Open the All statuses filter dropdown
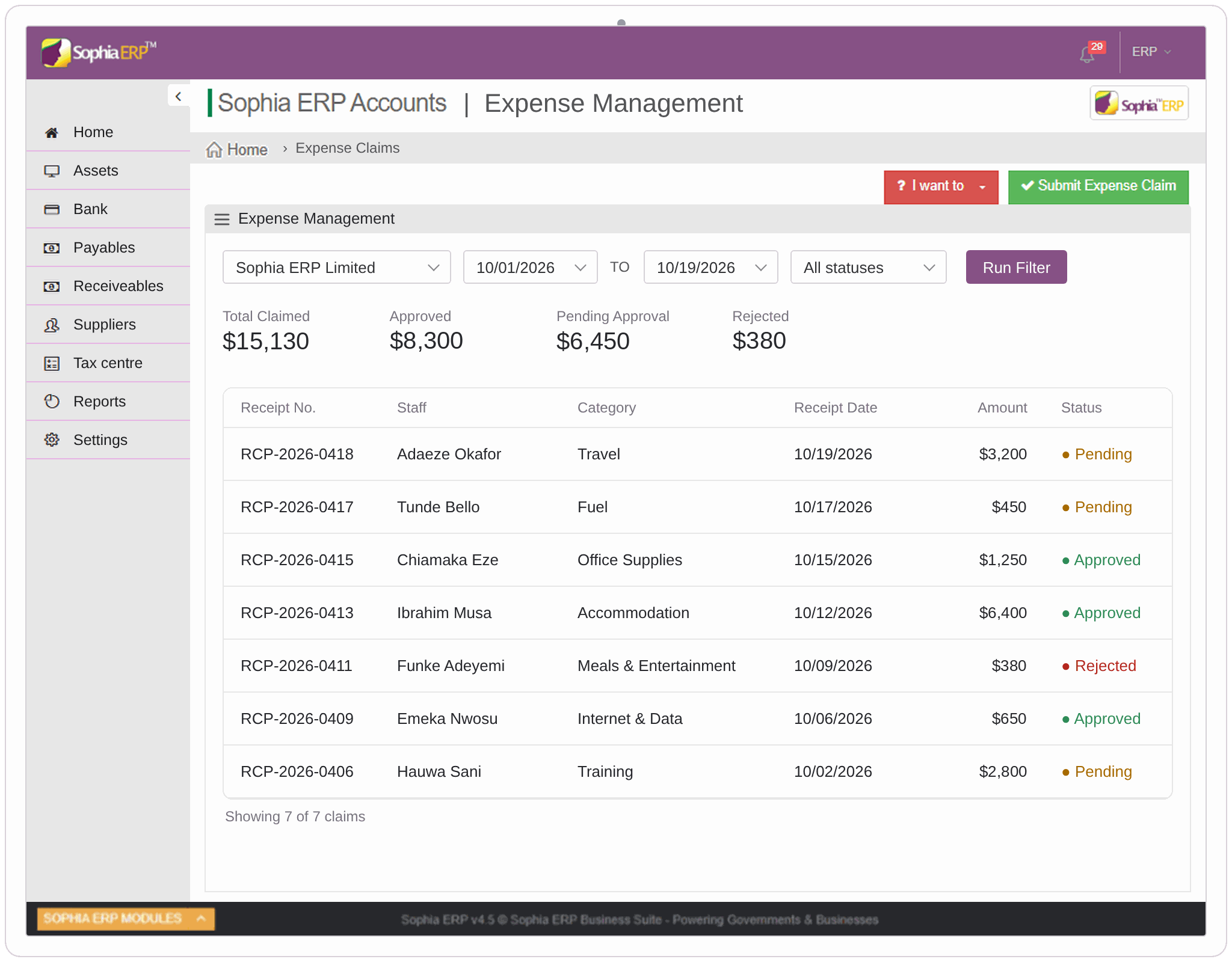Image resolution: width=1232 pixels, height=962 pixels. 868,267
